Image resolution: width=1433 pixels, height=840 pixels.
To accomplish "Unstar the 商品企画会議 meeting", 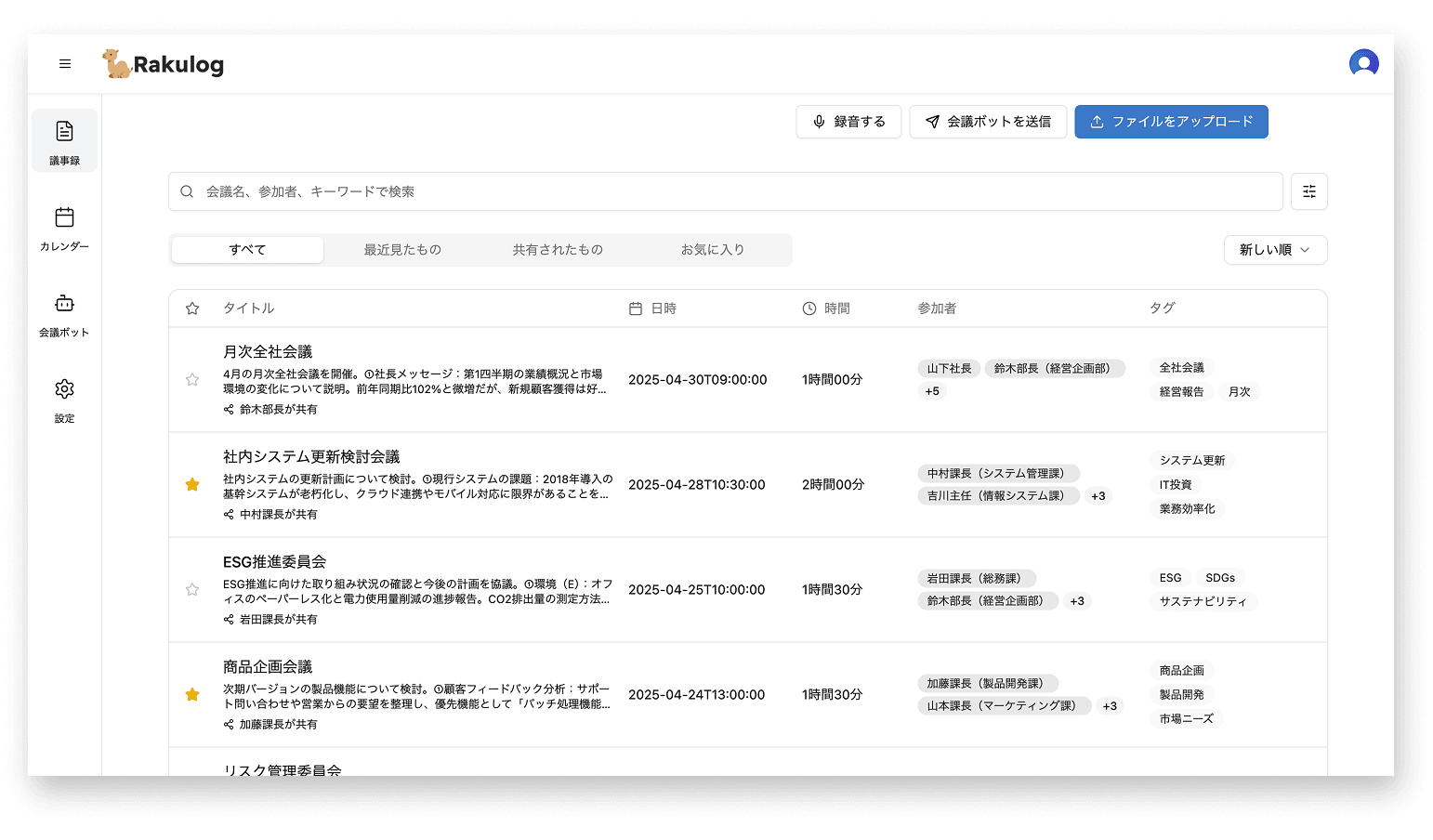I will coord(192,694).
